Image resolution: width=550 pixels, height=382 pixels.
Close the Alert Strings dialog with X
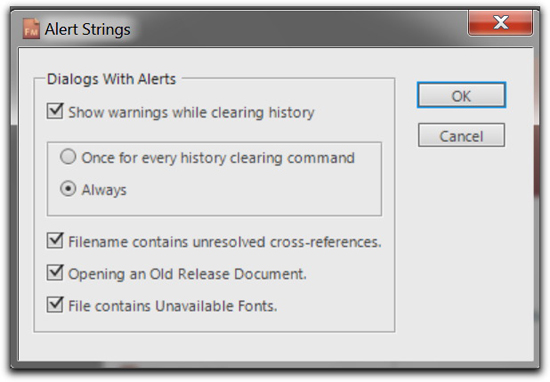click(x=500, y=23)
